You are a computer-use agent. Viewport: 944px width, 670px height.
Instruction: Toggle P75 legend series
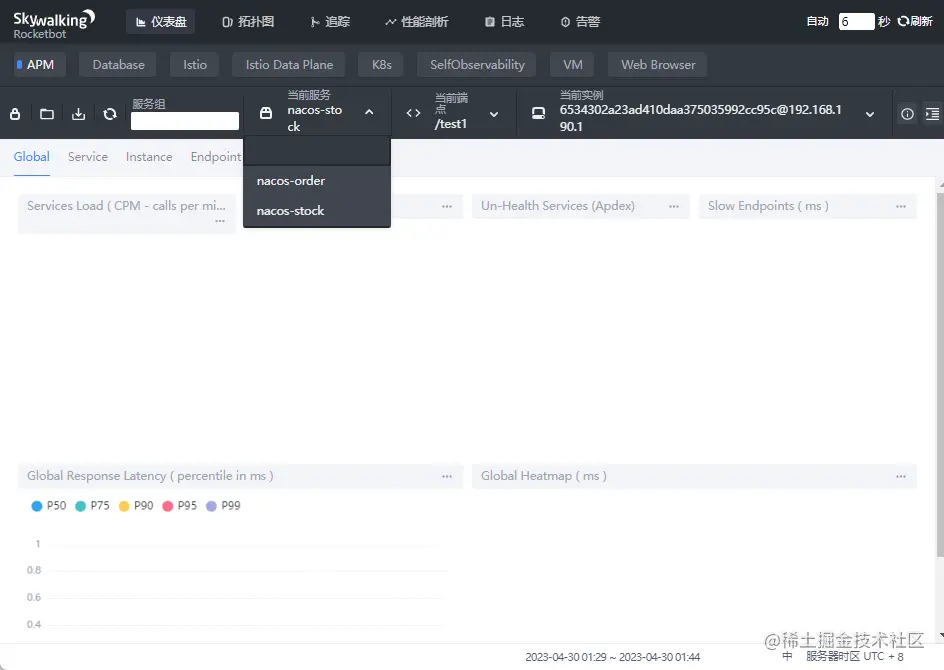pos(92,506)
